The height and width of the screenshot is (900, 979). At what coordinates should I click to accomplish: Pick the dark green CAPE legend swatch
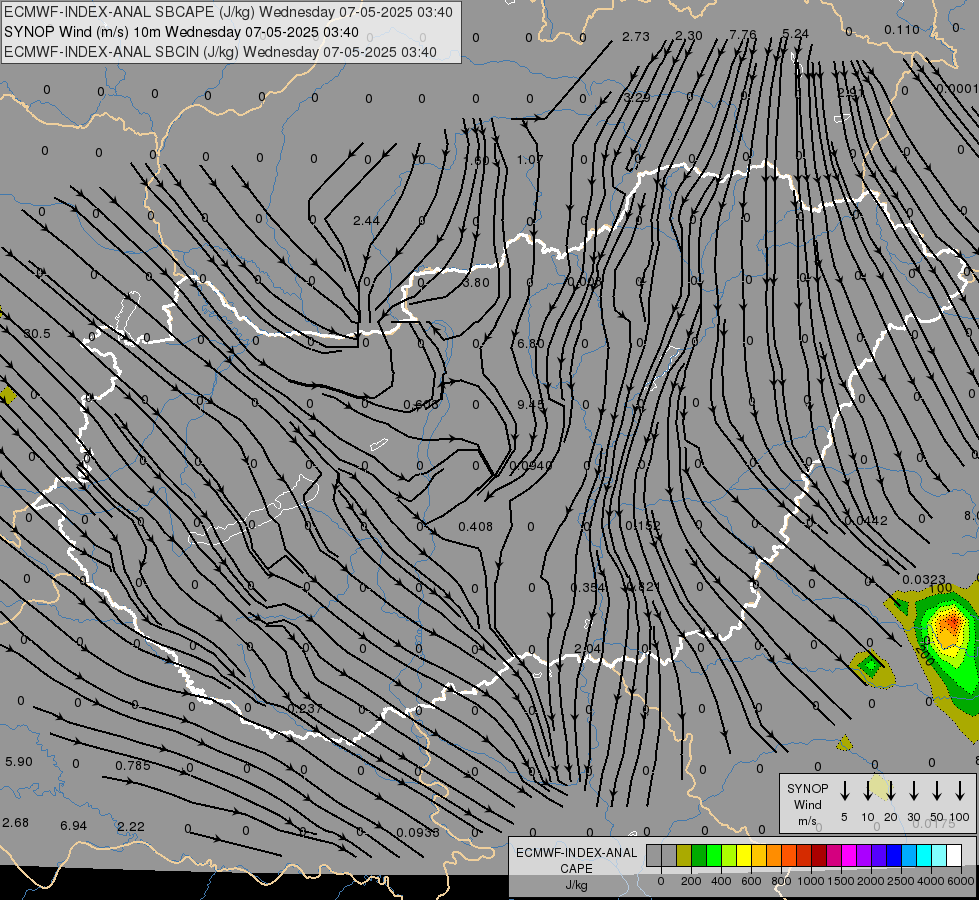coord(699,855)
